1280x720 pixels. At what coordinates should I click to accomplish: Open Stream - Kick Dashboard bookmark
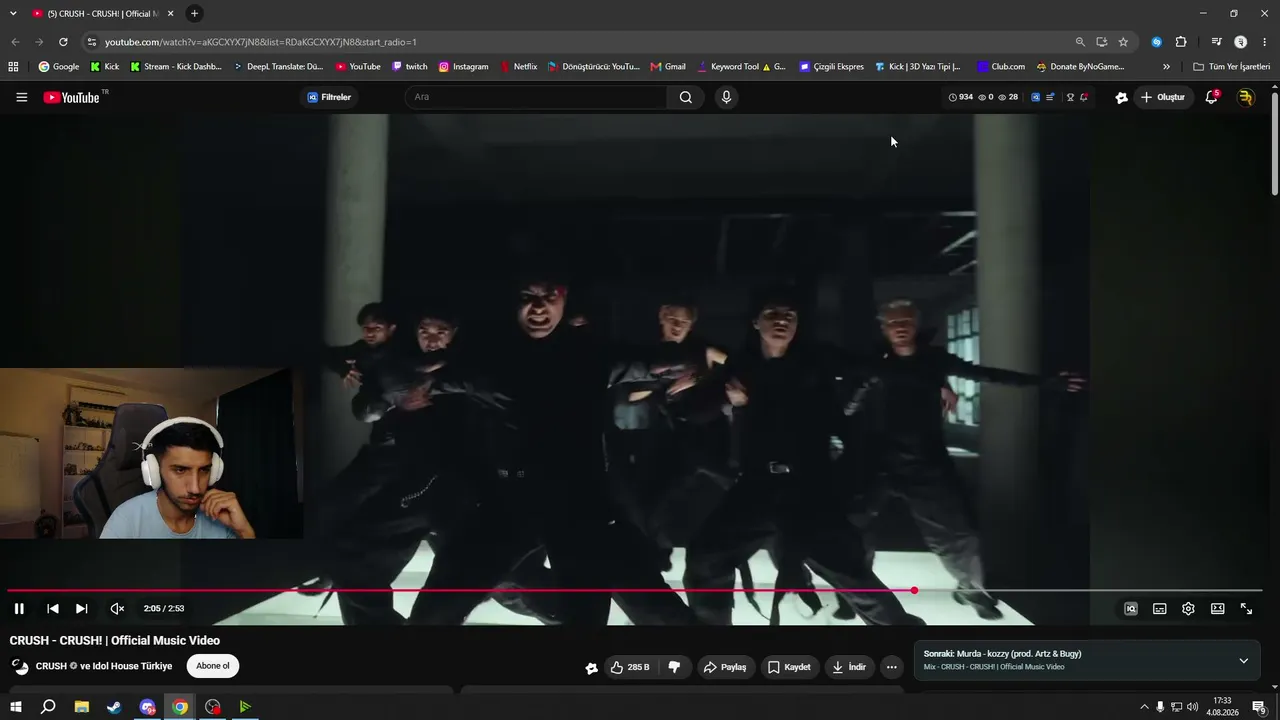176,67
